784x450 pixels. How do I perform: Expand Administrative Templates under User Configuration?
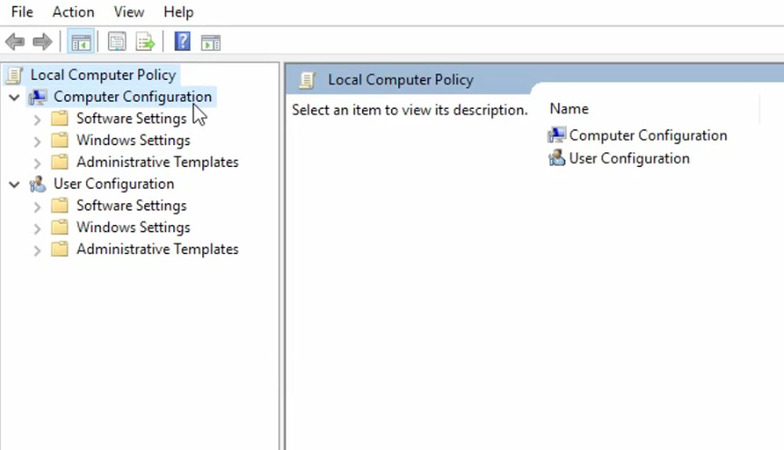point(37,250)
